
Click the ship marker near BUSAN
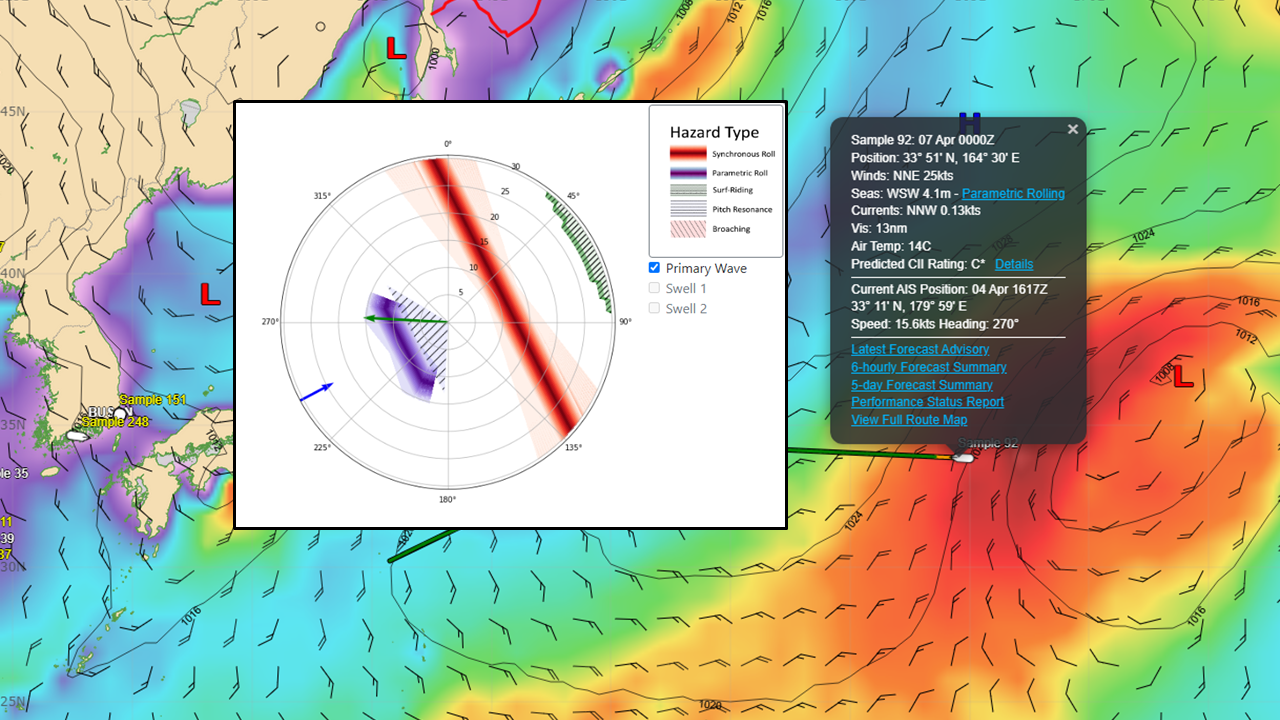pos(118,414)
